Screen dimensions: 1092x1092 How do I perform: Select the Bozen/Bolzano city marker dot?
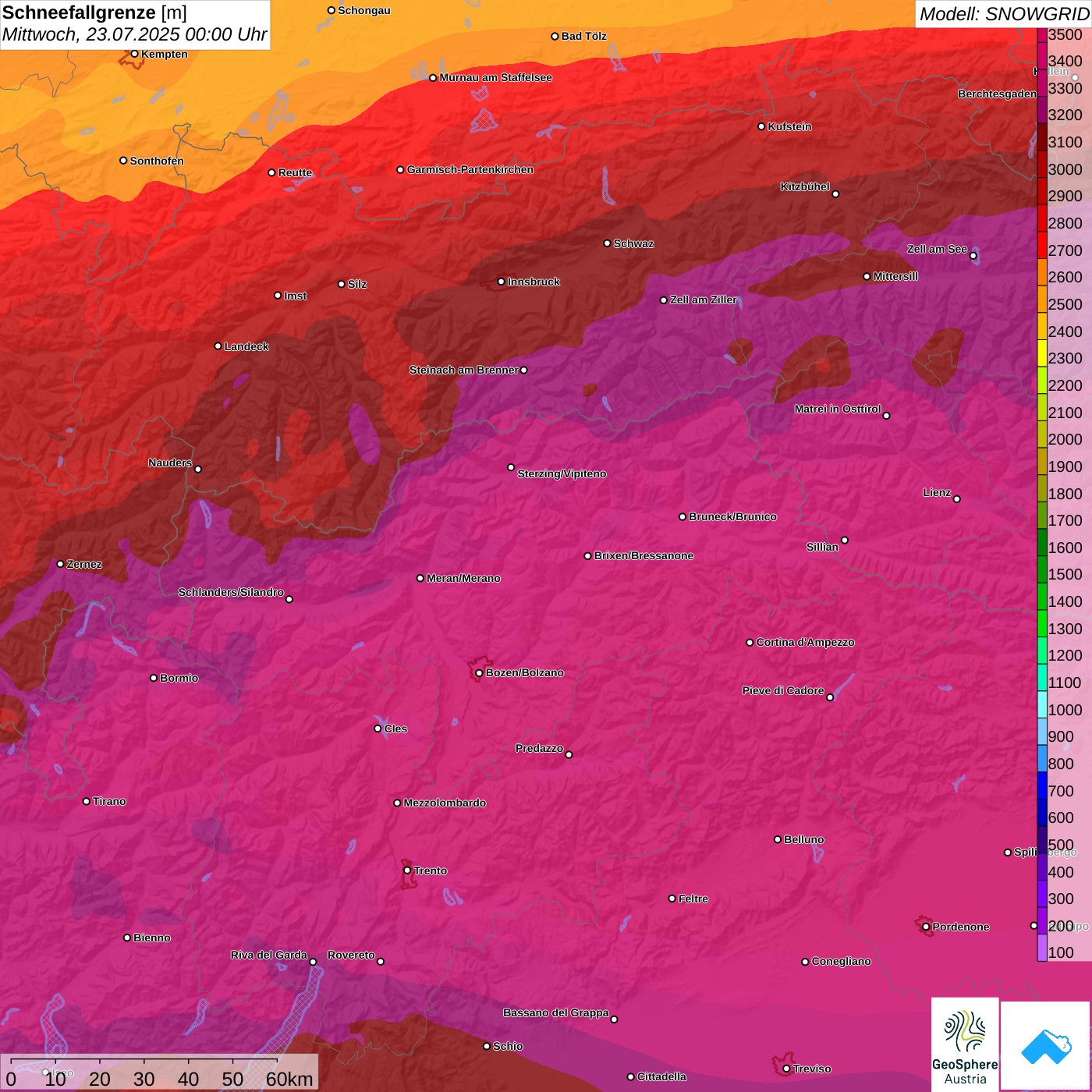click(479, 673)
